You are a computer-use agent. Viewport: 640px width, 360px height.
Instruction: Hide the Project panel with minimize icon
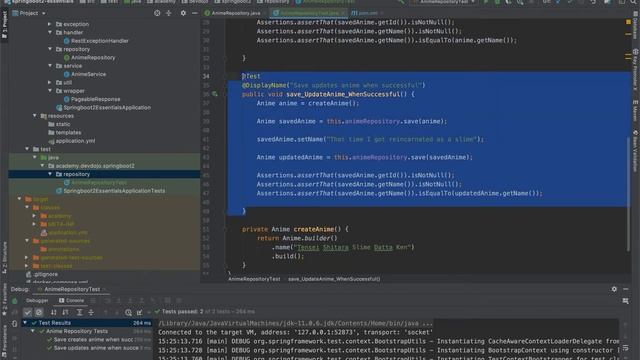click(195, 13)
